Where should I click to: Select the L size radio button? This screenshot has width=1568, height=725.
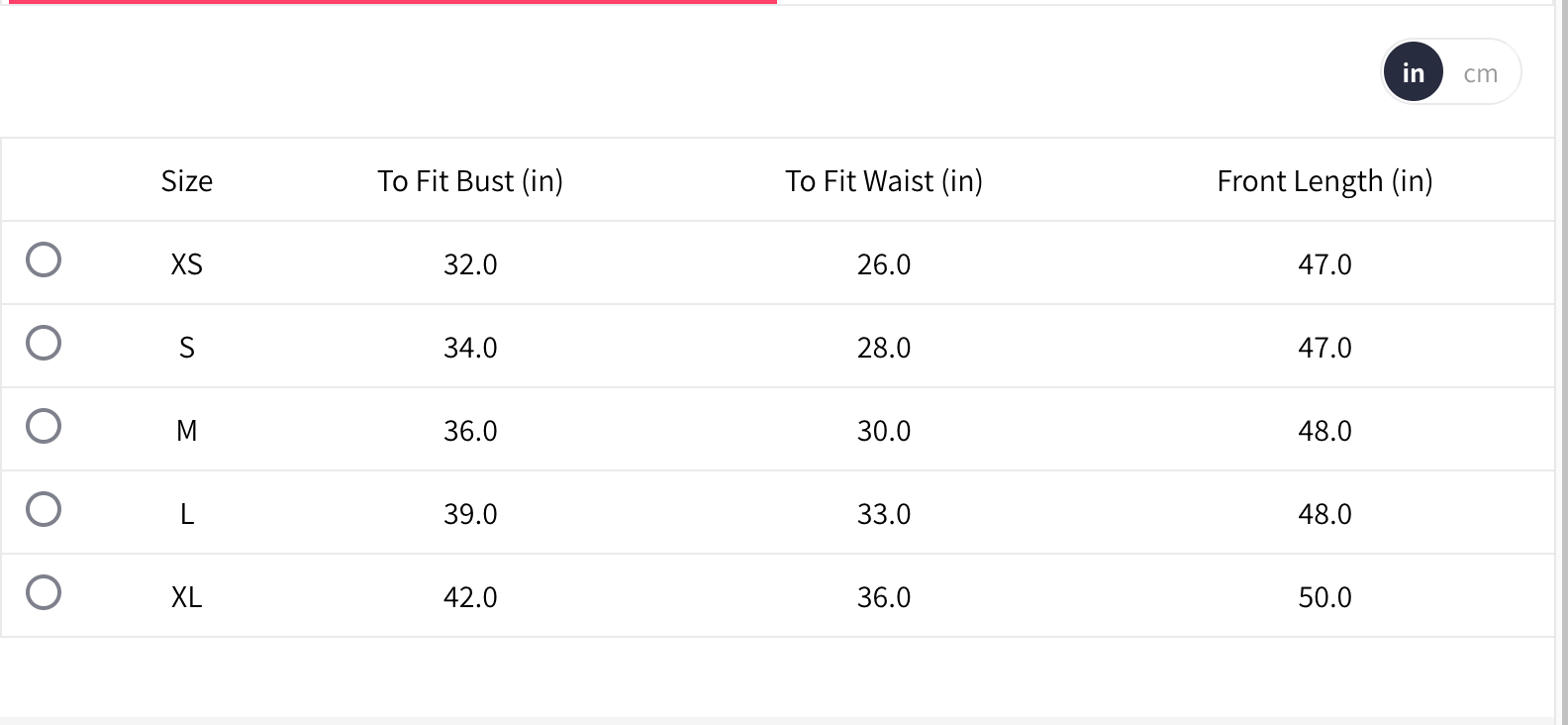tap(44, 509)
